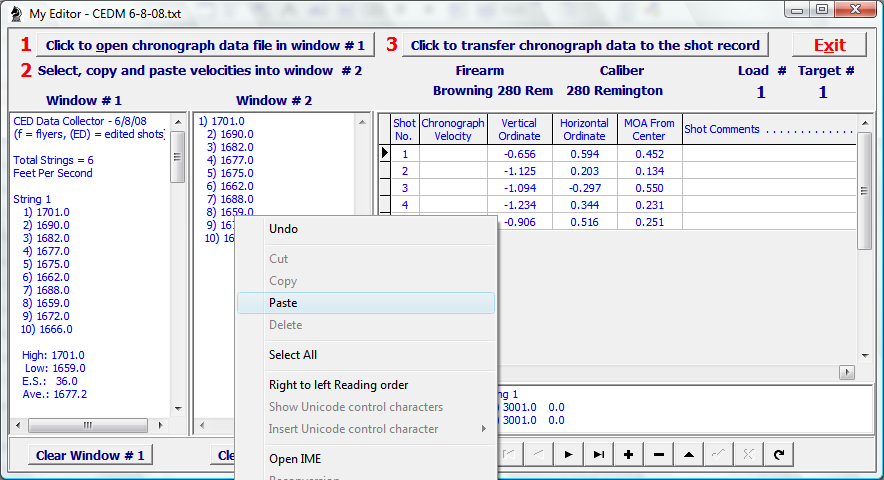
Task: Open chronograph data file in window #1
Action: tap(205, 45)
